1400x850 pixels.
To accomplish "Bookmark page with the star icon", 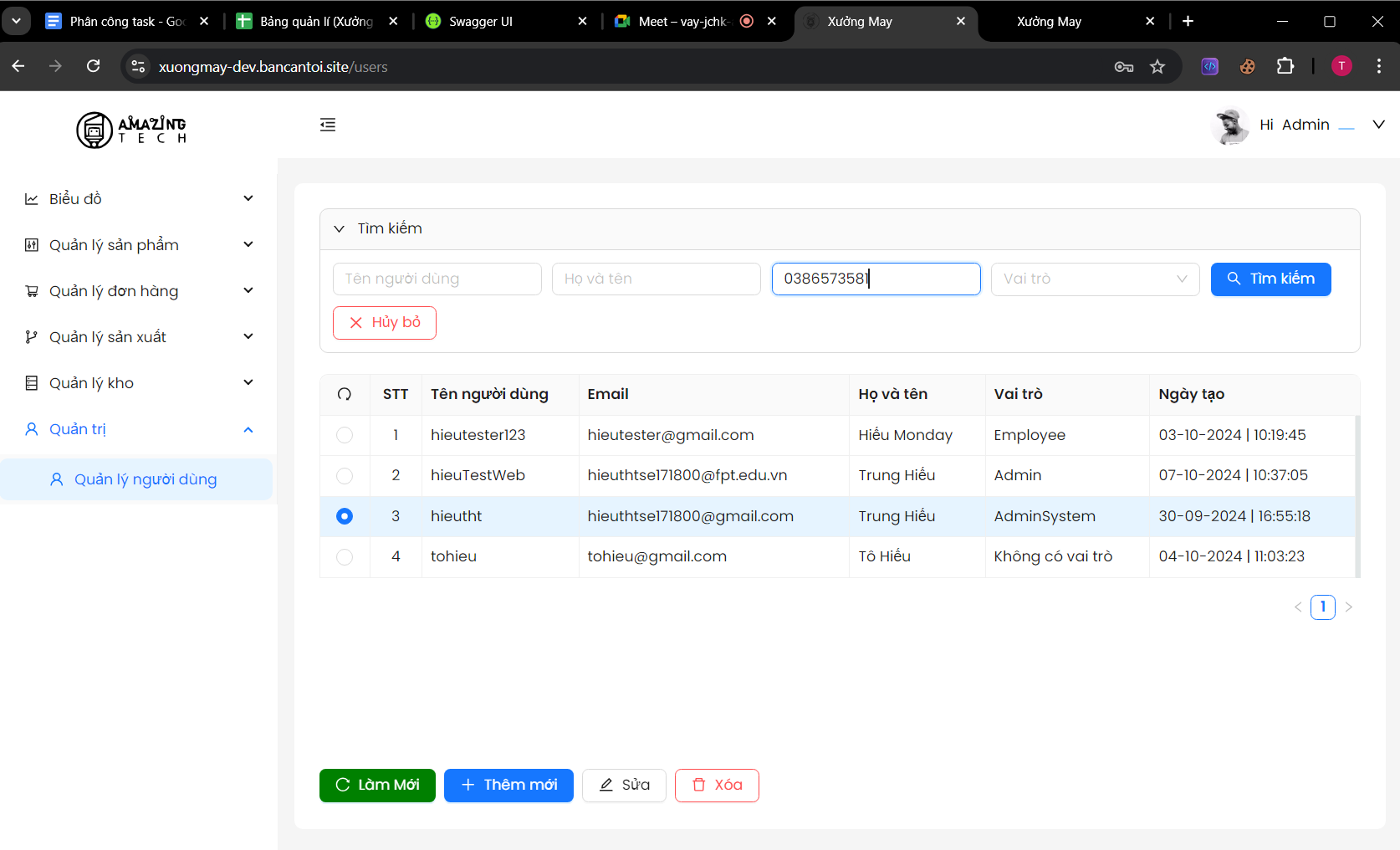I will point(1157,67).
